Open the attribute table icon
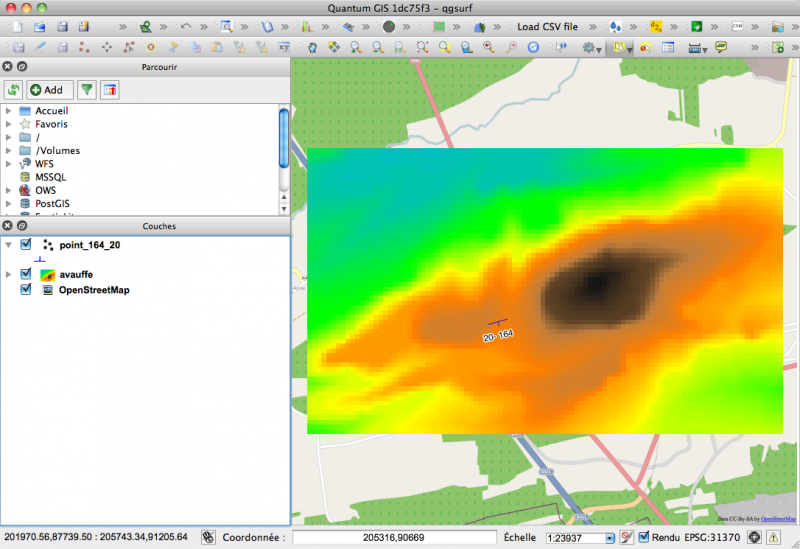This screenshot has height=549, width=800. (x=668, y=47)
